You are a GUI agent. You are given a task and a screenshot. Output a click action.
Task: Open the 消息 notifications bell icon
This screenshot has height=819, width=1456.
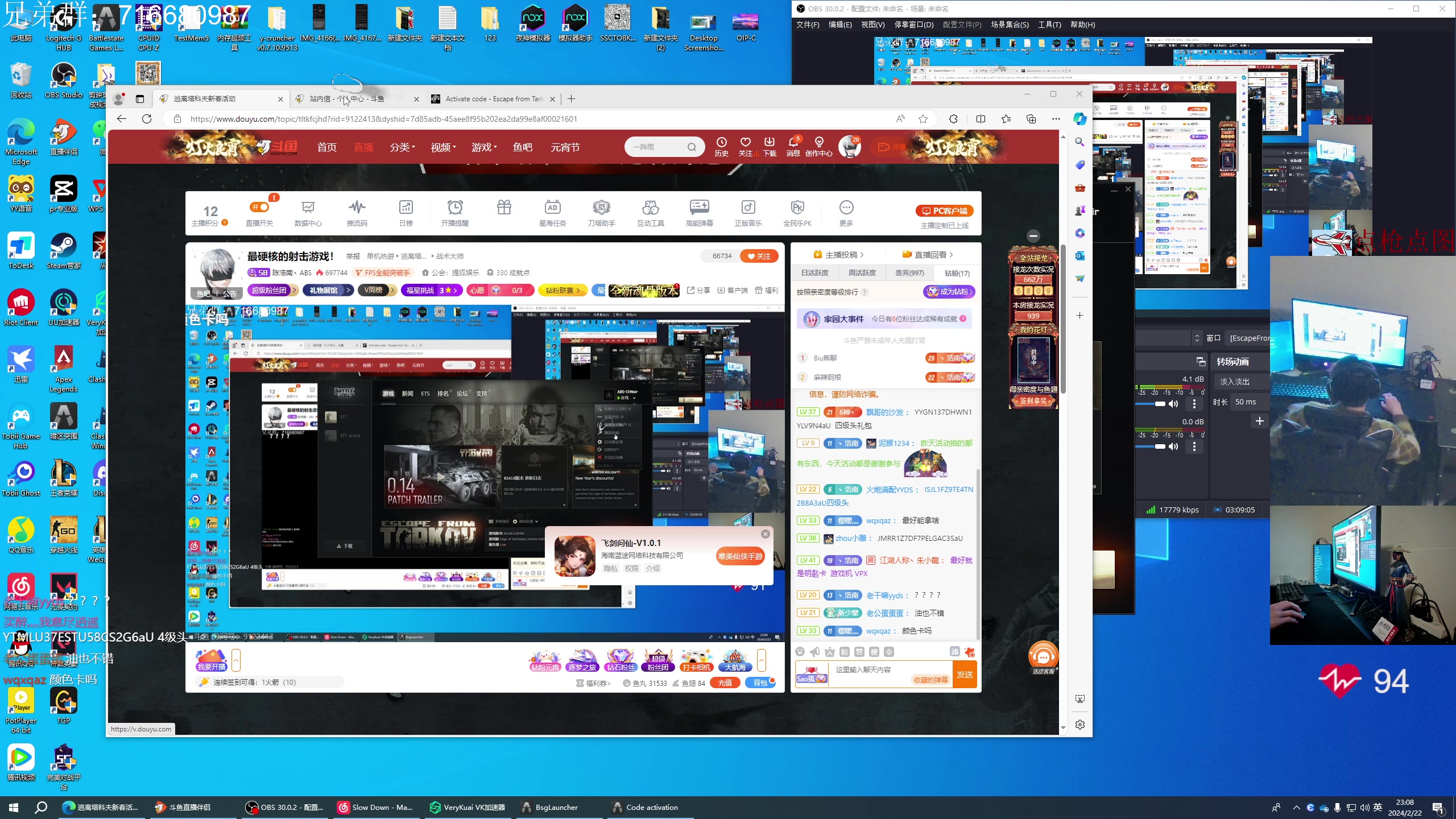(793, 147)
